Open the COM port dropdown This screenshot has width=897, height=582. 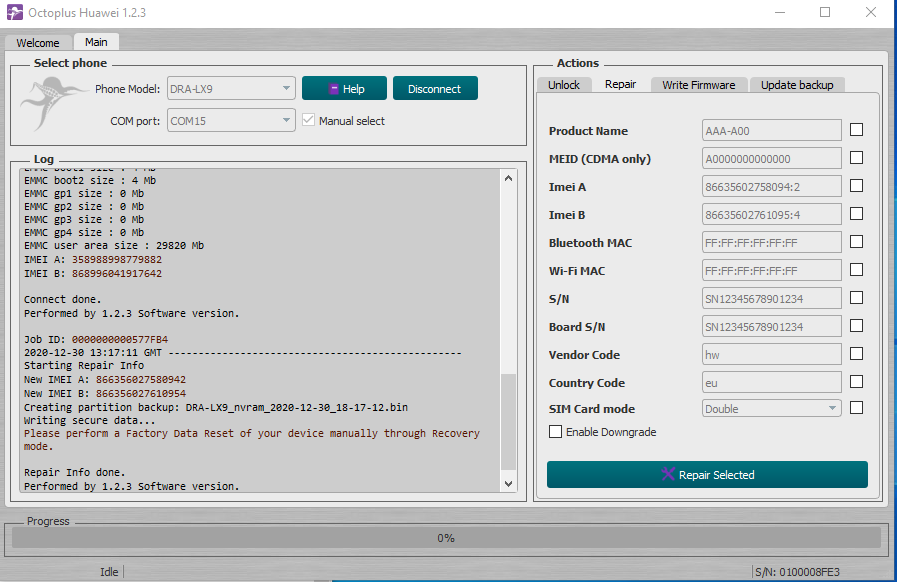click(x=231, y=121)
